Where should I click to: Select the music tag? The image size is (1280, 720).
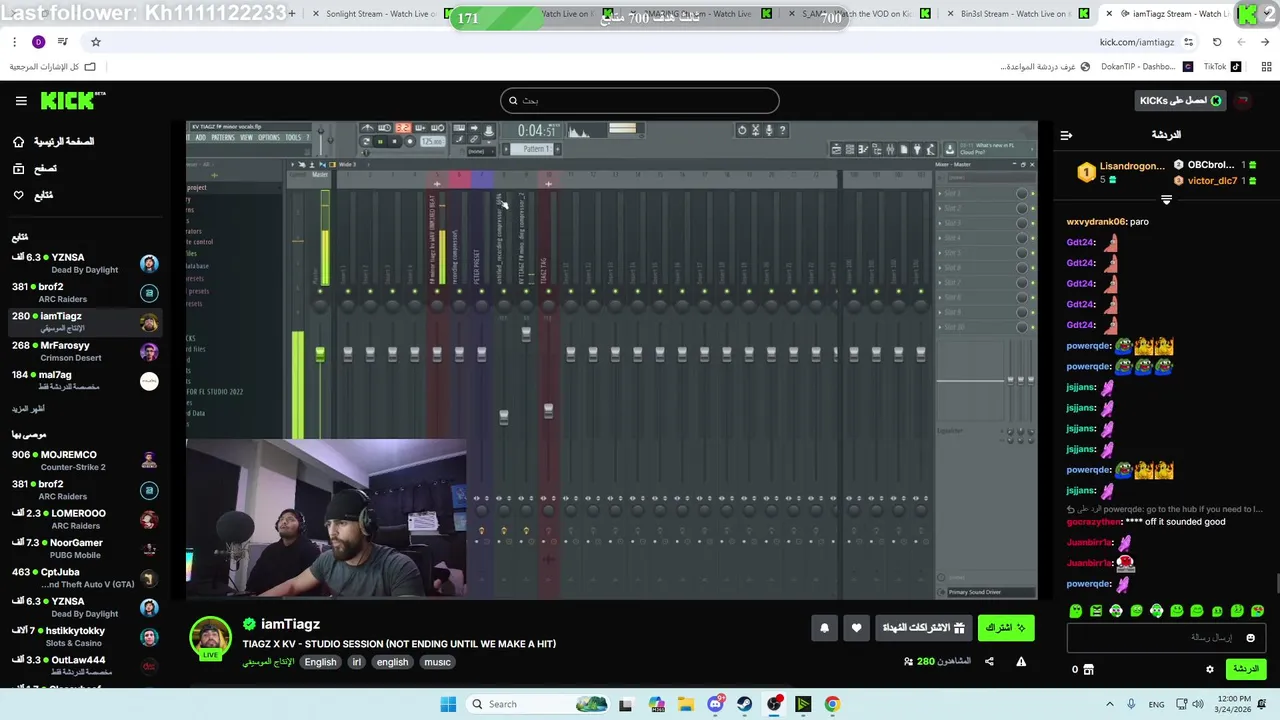(437, 662)
